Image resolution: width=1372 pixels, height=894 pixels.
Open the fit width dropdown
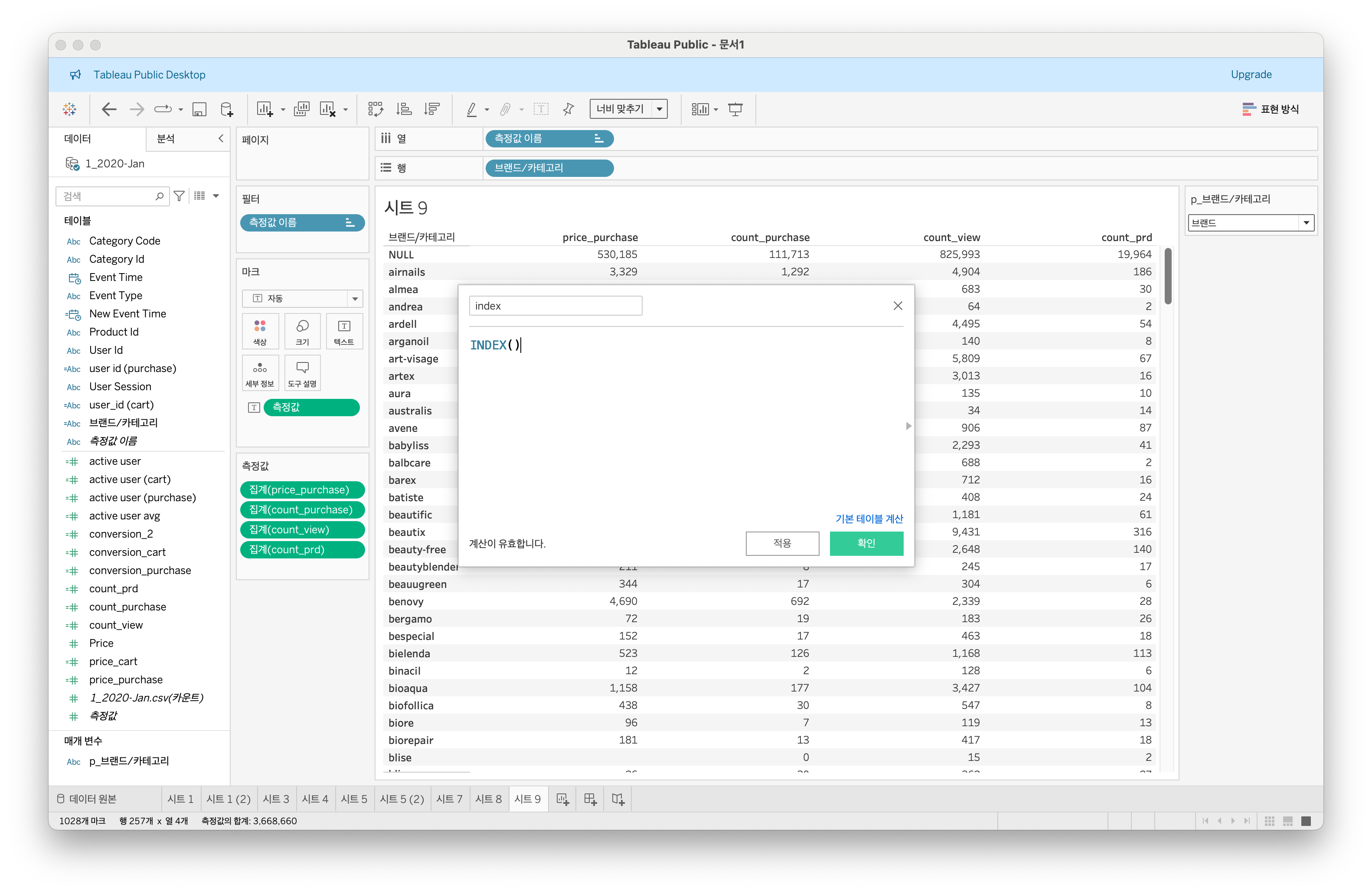(x=660, y=109)
